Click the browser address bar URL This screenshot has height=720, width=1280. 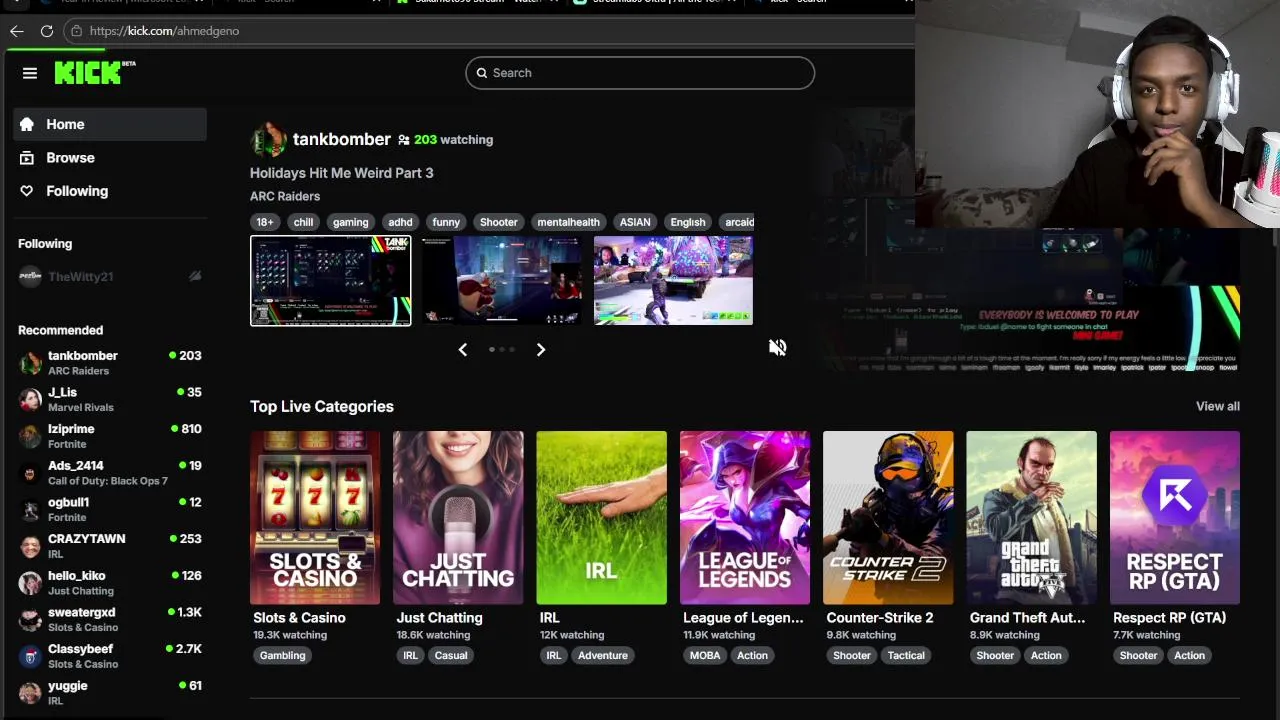(164, 31)
